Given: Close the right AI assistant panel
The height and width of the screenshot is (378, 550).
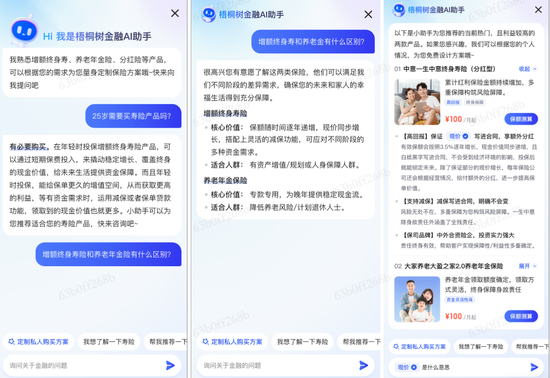Looking at the screenshot, I should 538,9.
